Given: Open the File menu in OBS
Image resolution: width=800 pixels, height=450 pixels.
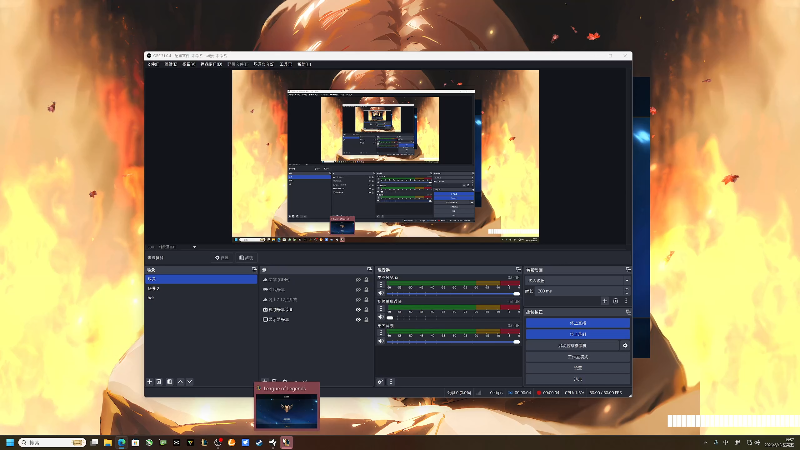Looking at the screenshot, I should tap(153, 64).
